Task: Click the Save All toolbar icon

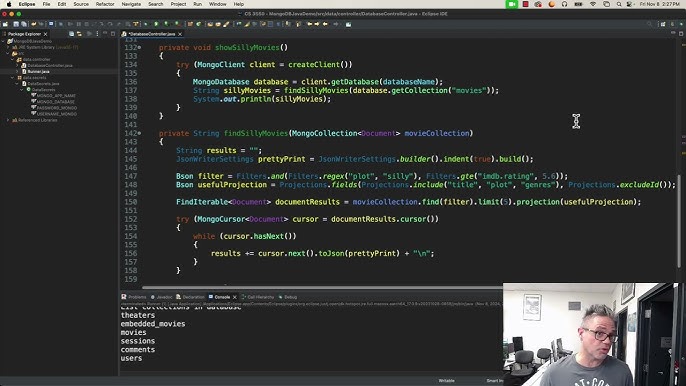Action: tap(24, 24)
